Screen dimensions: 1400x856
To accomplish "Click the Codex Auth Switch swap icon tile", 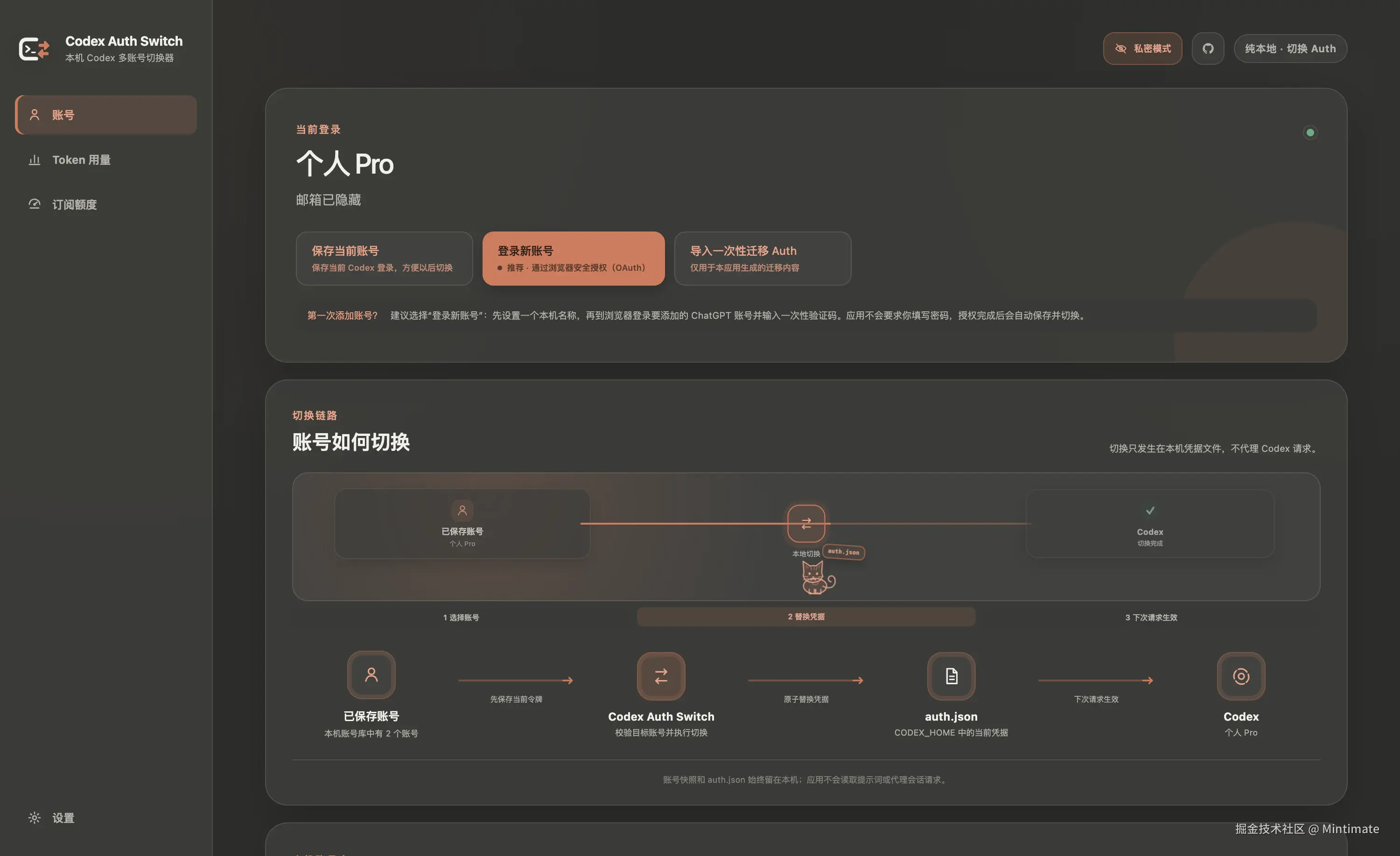I will [x=661, y=676].
